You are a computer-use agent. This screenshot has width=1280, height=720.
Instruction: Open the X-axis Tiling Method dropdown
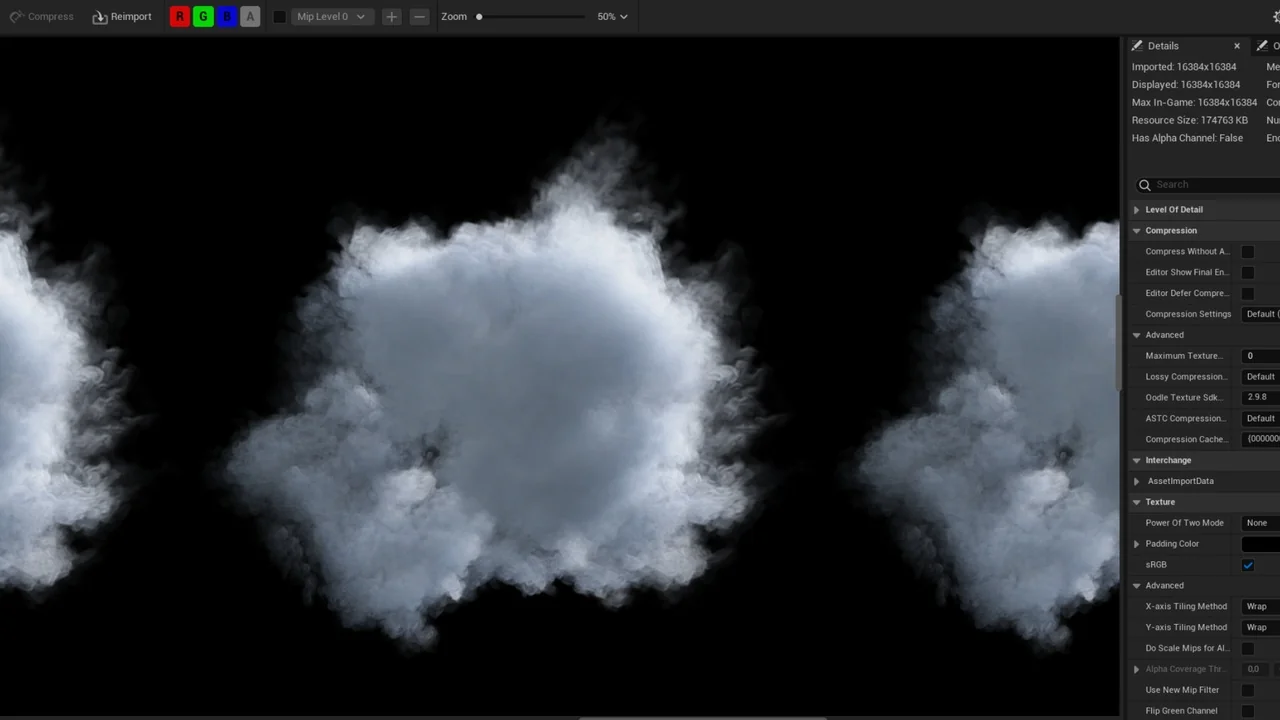tap(1260, 607)
